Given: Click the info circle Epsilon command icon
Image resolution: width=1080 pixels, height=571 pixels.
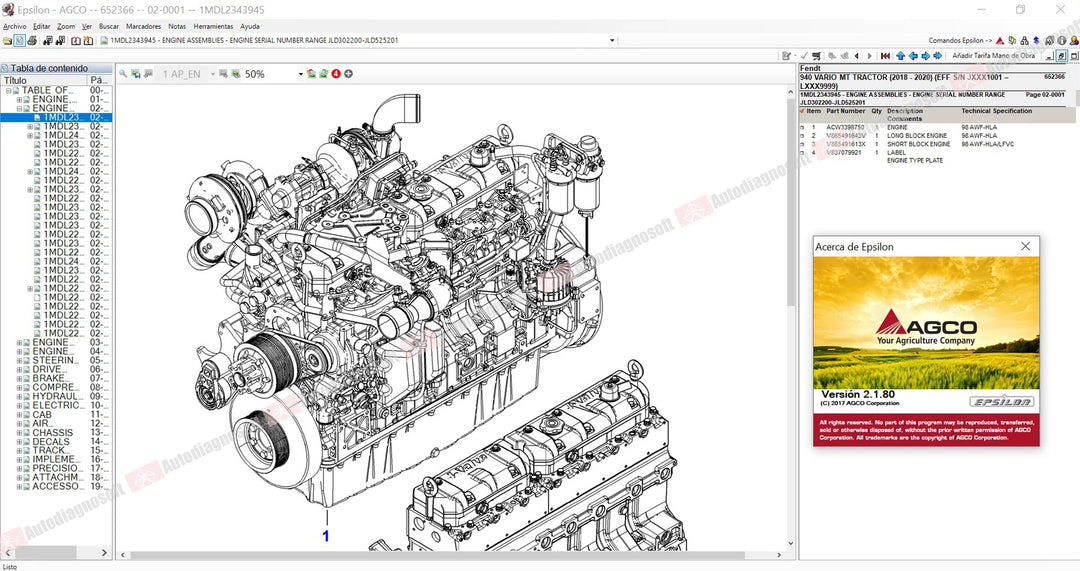Looking at the screenshot, I should point(1061,41).
